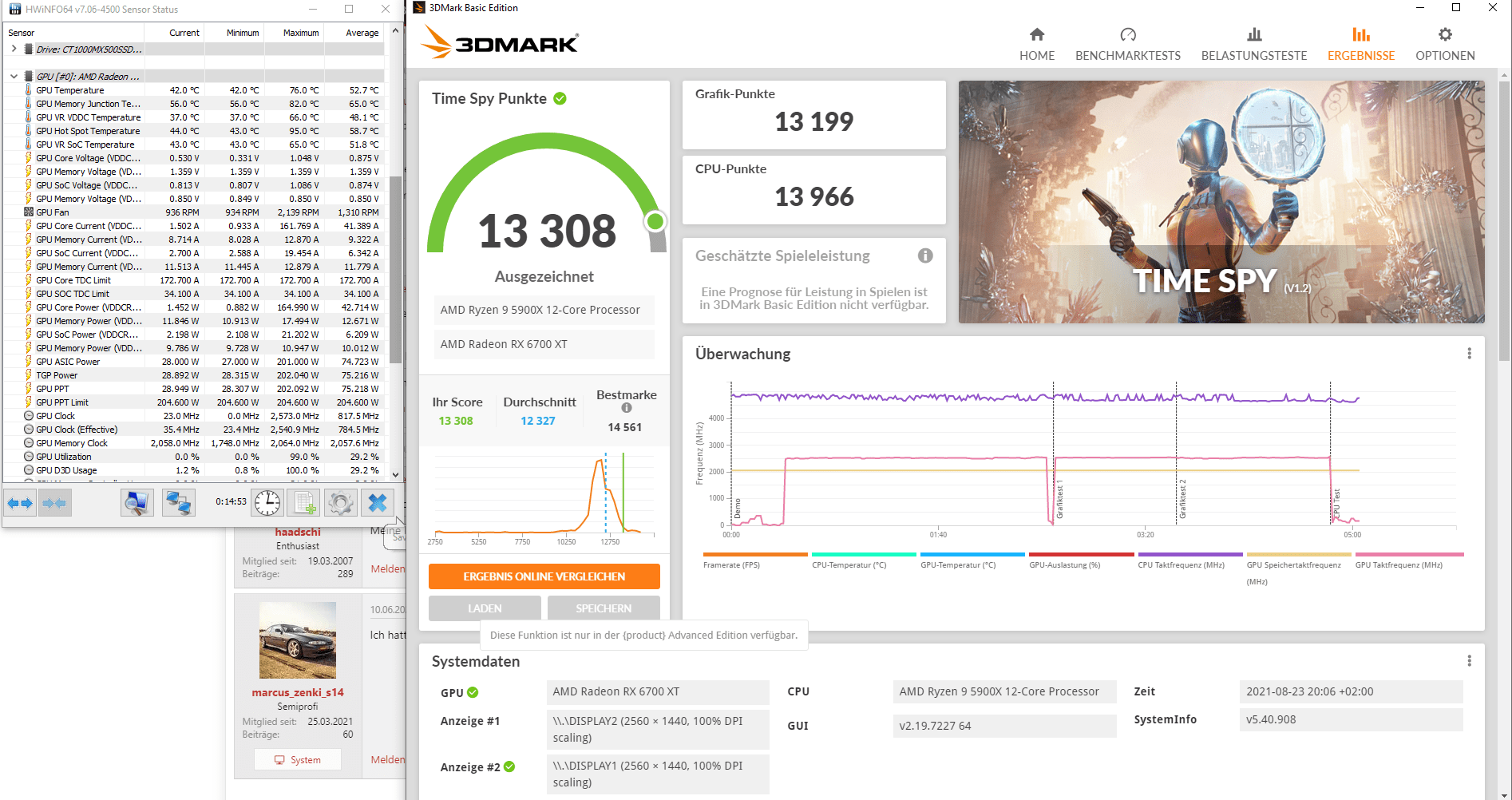The image size is (1512, 800).
Task: Click the green check beside GPU label
Action: 473,692
